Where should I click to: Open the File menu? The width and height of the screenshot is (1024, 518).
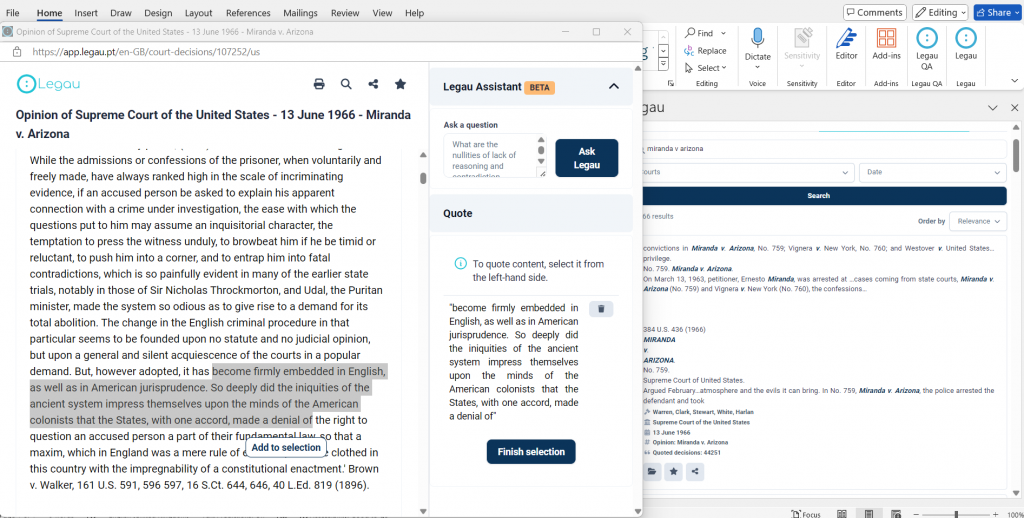(12, 13)
